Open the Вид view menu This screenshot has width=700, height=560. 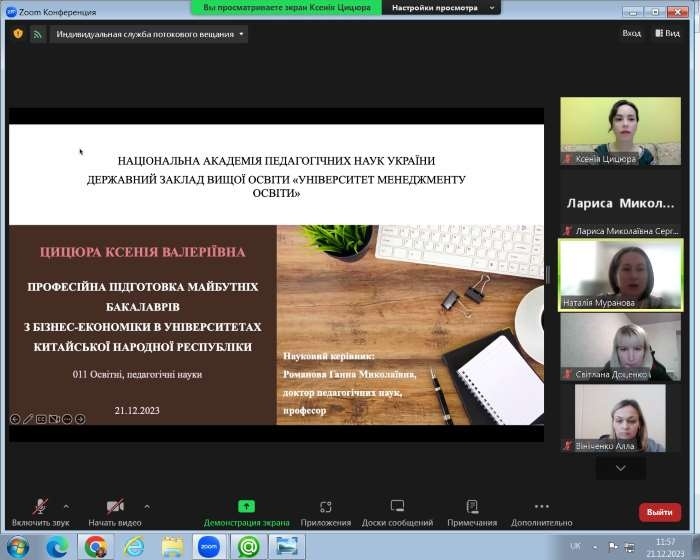click(667, 33)
